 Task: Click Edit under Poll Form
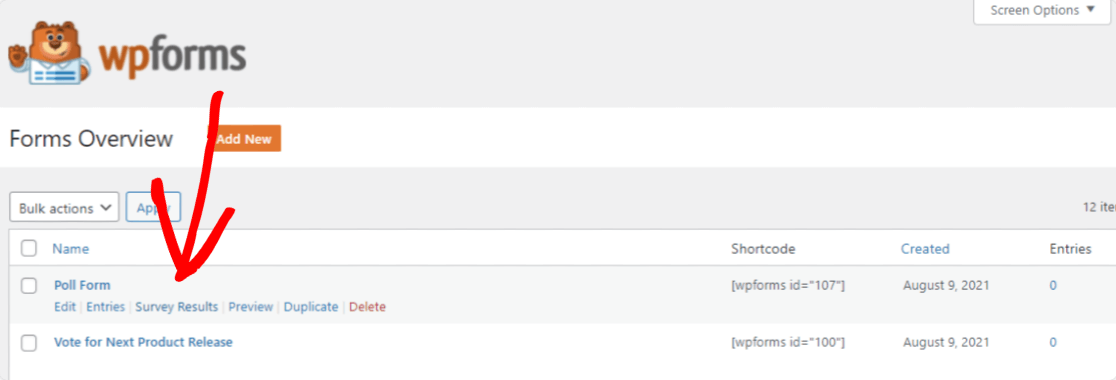pyautogui.click(x=65, y=307)
